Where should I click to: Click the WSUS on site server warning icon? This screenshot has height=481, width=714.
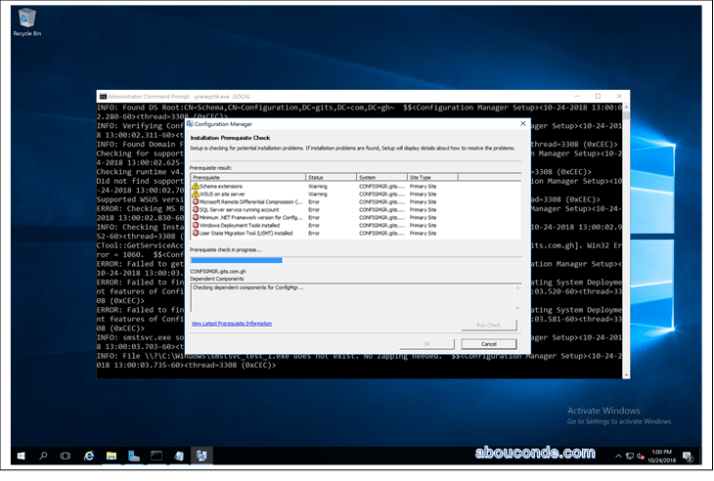195,194
